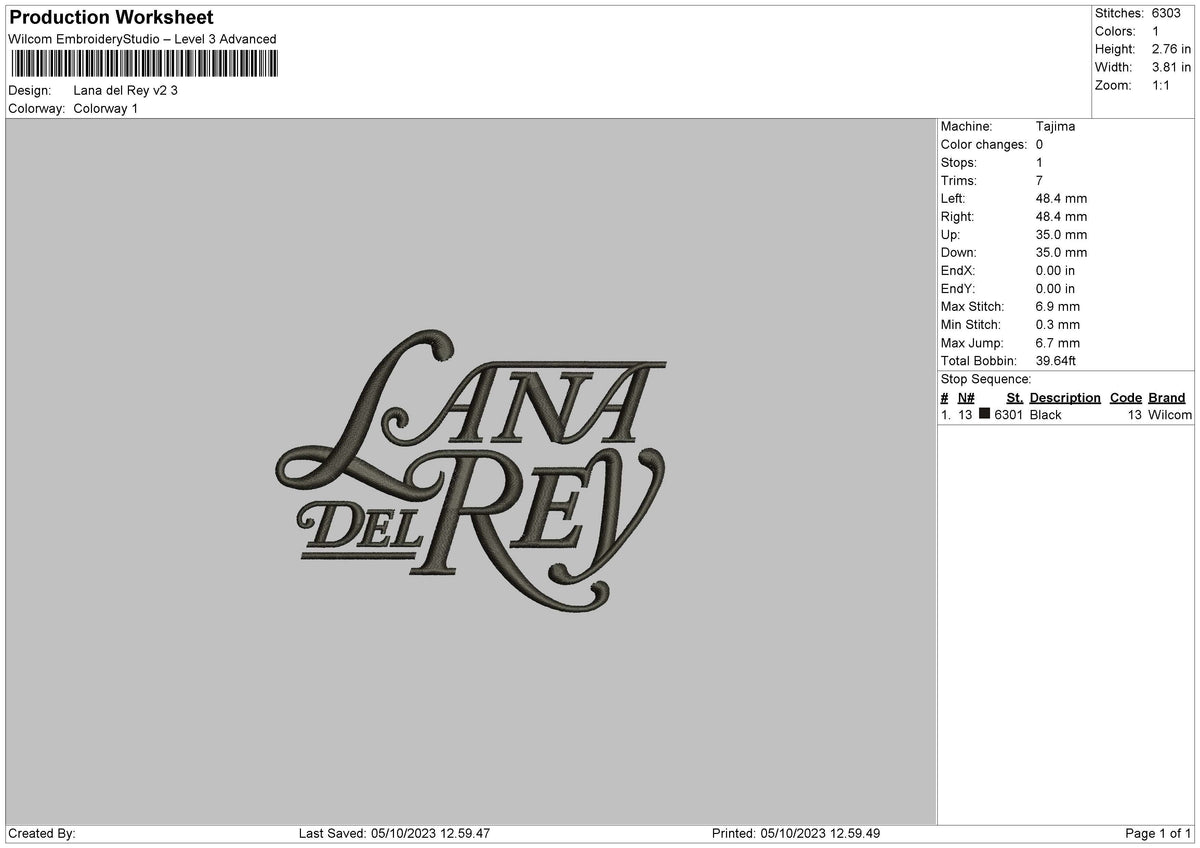The image size is (1200, 848).
Task: Click the 'Colorway 1' value
Action: [x=106, y=108]
